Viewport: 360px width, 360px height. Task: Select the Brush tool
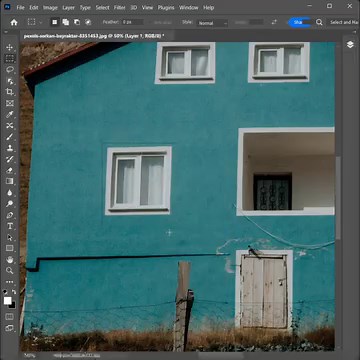point(10,137)
